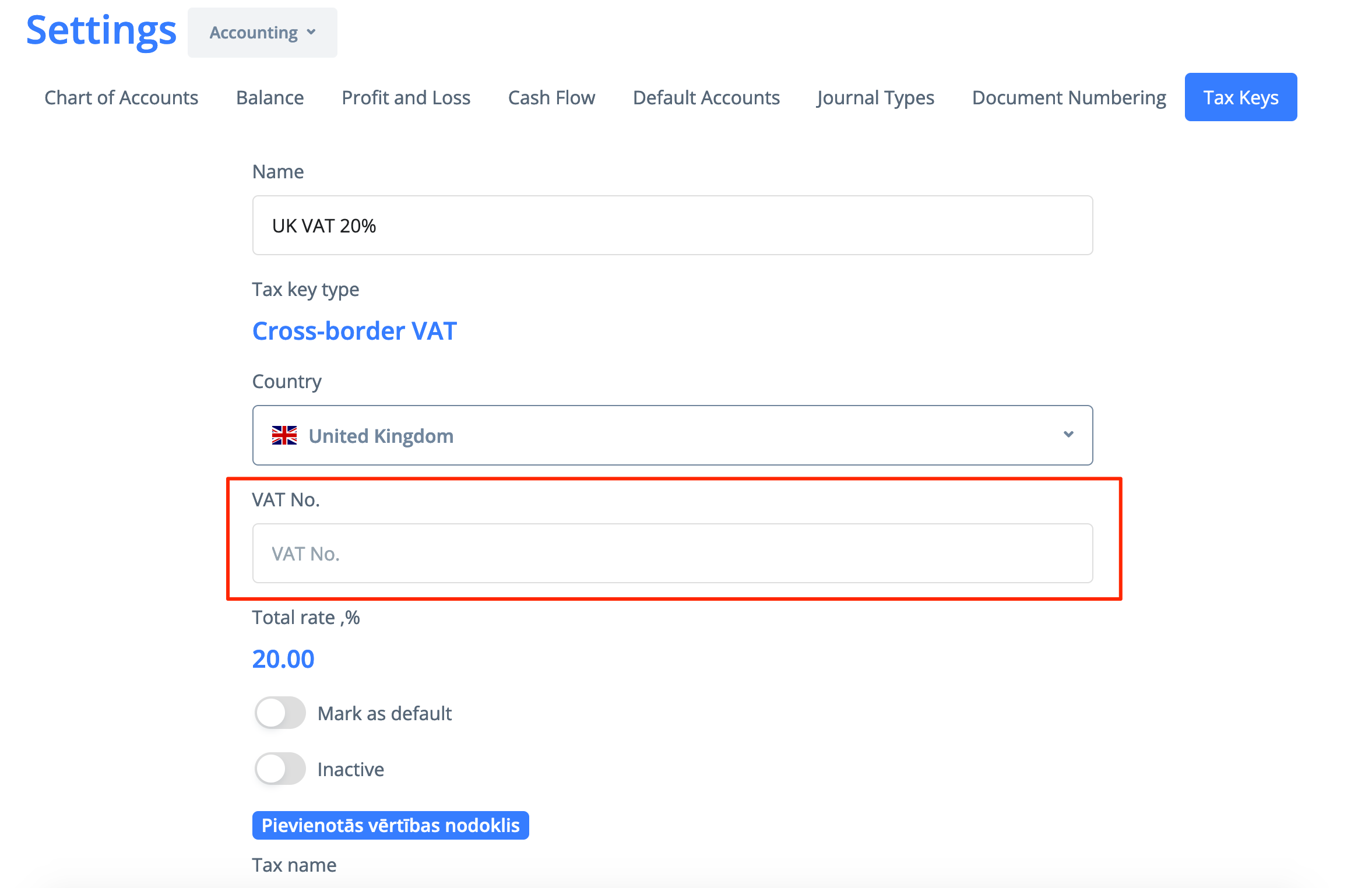Click the United Kingdom flag icon

pyautogui.click(x=284, y=435)
